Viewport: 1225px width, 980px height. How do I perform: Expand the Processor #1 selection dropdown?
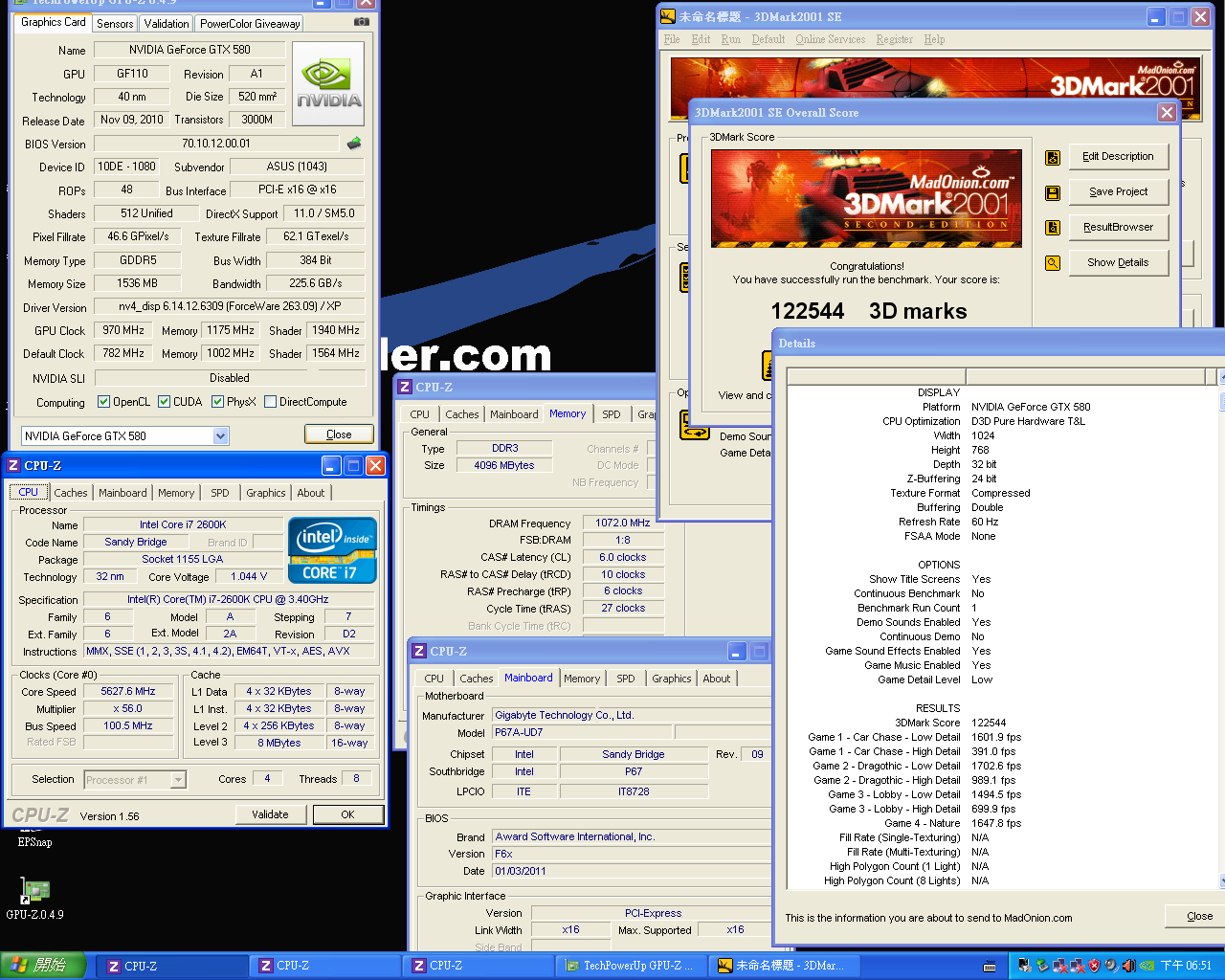pos(178,780)
